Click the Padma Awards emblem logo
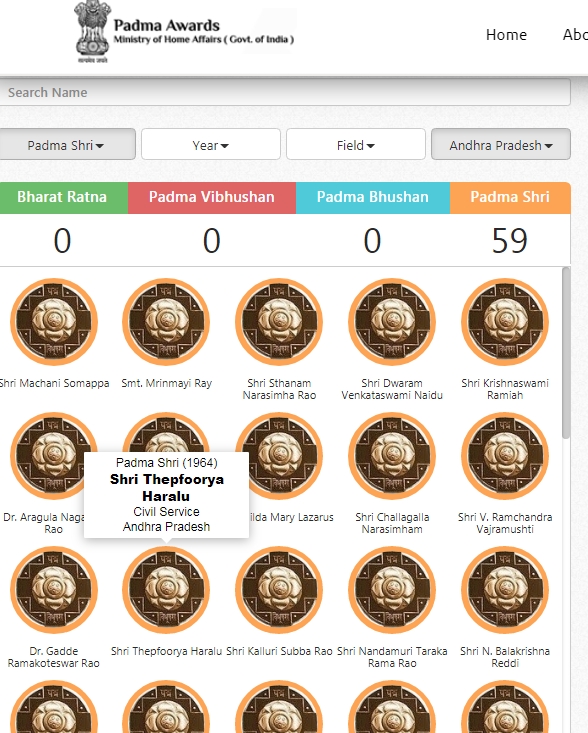Screen dimensions: 588x733 [x=93, y=32]
